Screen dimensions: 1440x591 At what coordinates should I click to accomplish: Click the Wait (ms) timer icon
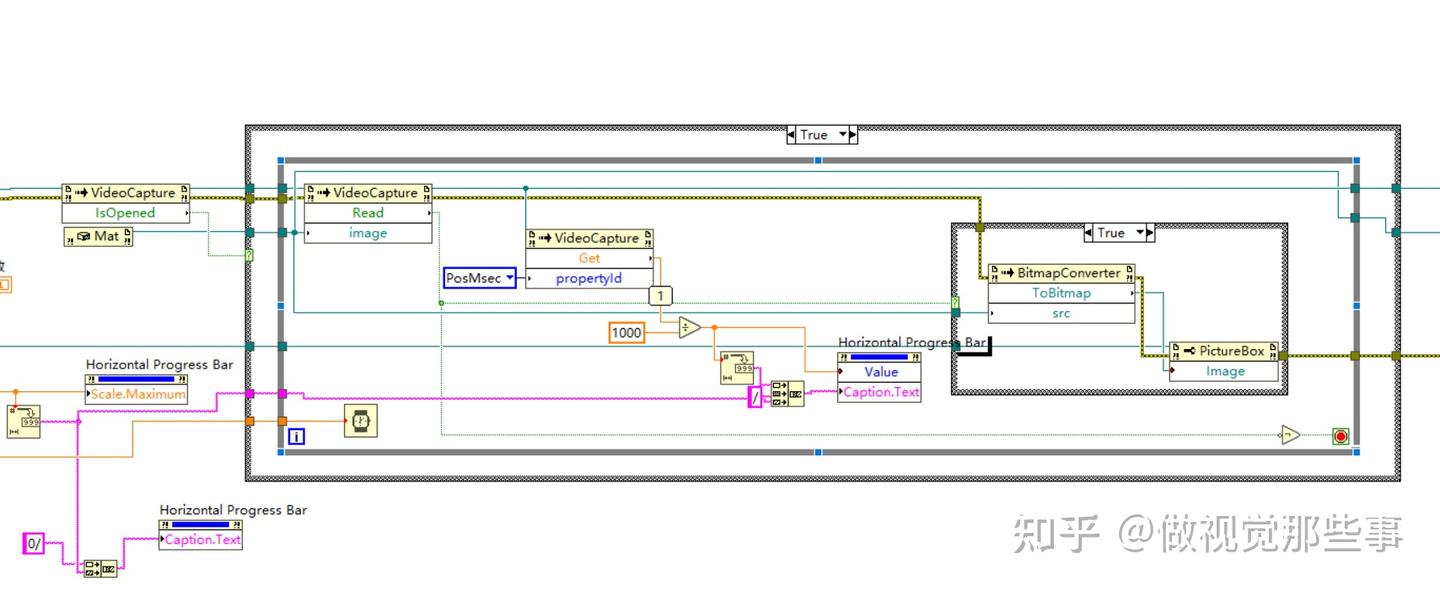(x=360, y=422)
